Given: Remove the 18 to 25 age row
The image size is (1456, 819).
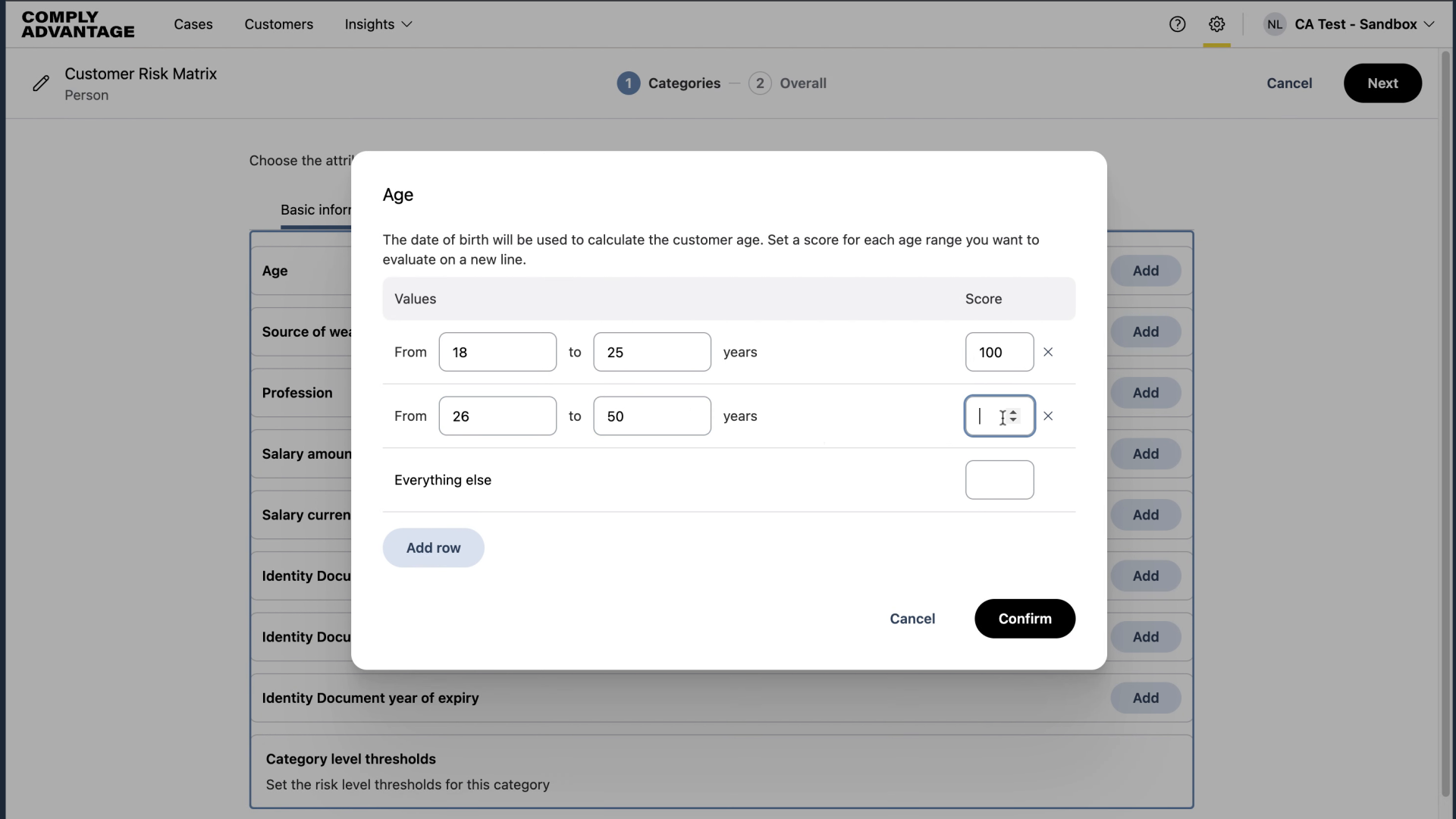Looking at the screenshot, I should (1048, 352).
